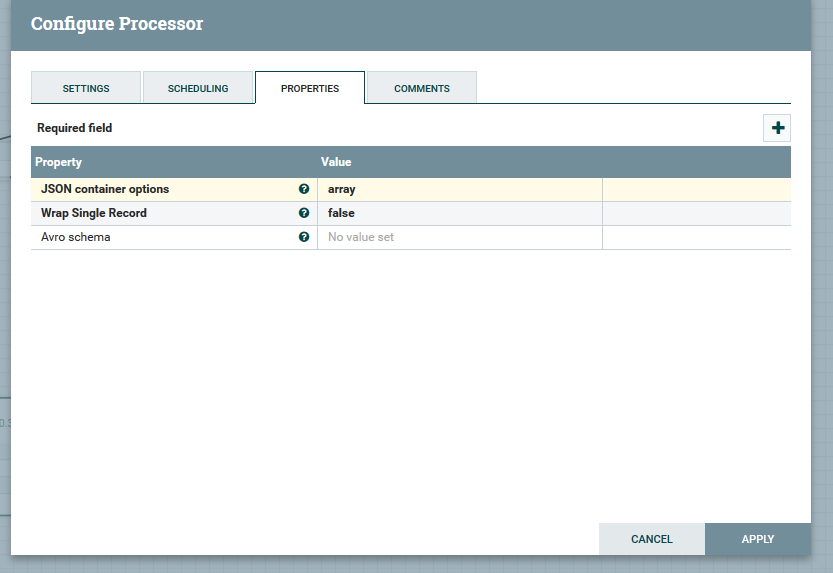Click the Property column header
This screenshot has height=573, width=833.
coord(59,162)
